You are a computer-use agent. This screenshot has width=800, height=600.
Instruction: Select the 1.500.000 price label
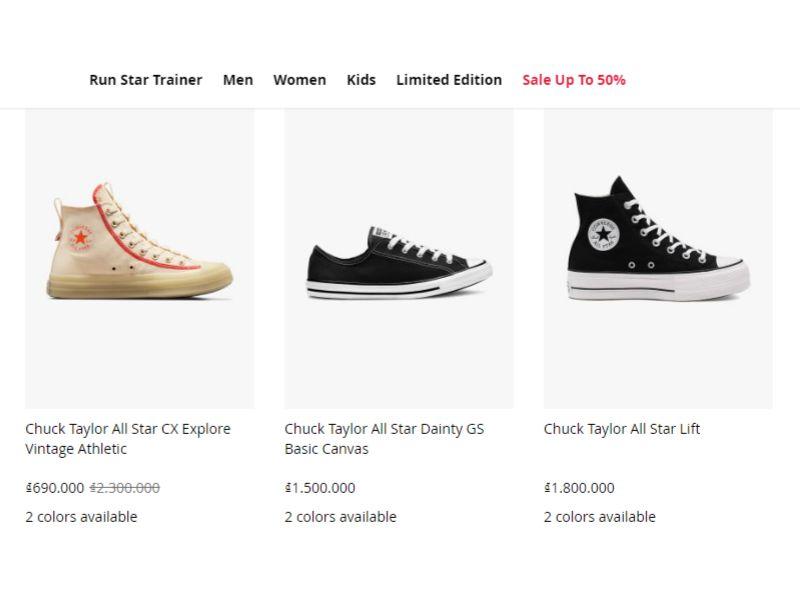click(x=320, y=488)
